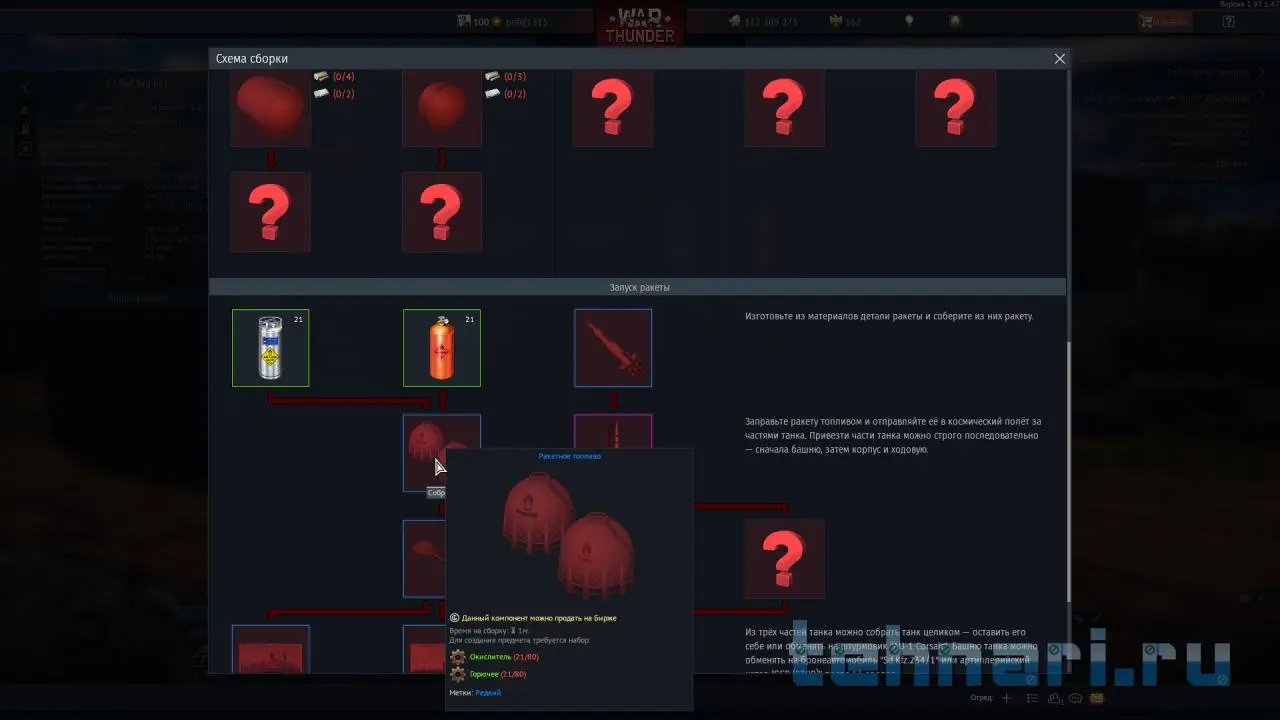The image size is (1280, 720).
Task: Click the gear icon next to Горючее
Action: tap(458, 674)
